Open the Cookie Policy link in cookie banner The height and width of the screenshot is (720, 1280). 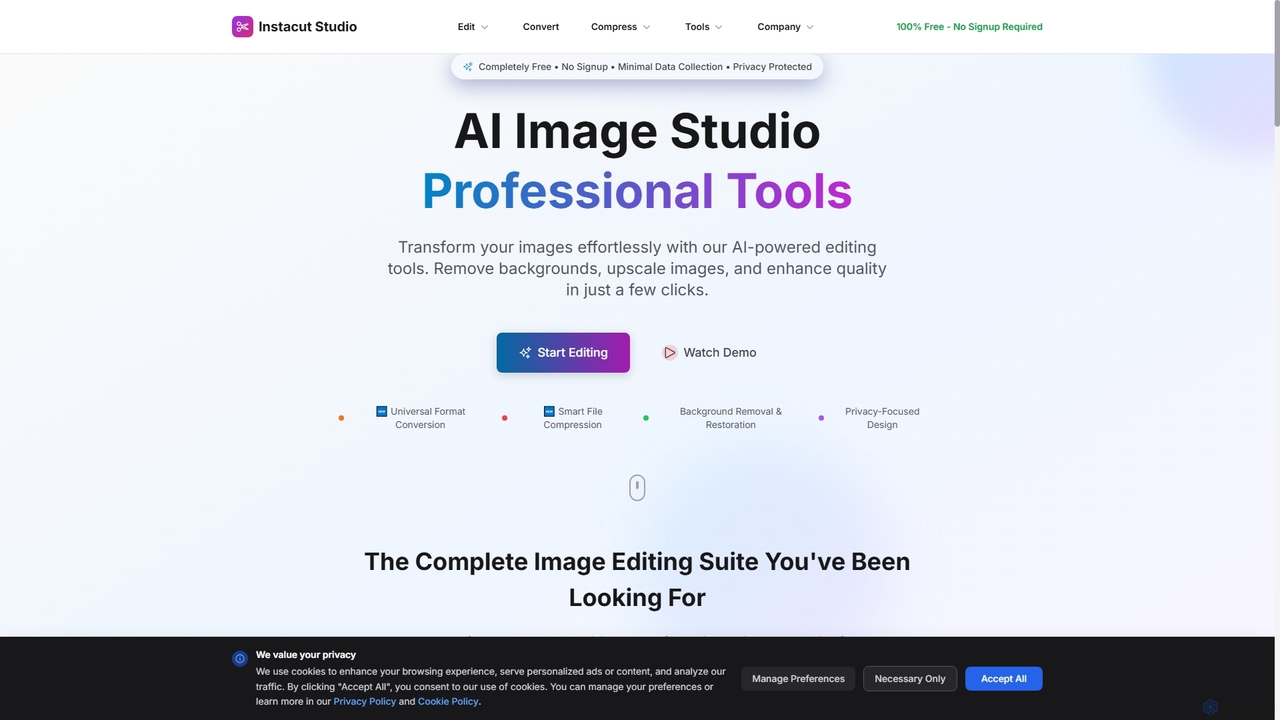[448, 702]
